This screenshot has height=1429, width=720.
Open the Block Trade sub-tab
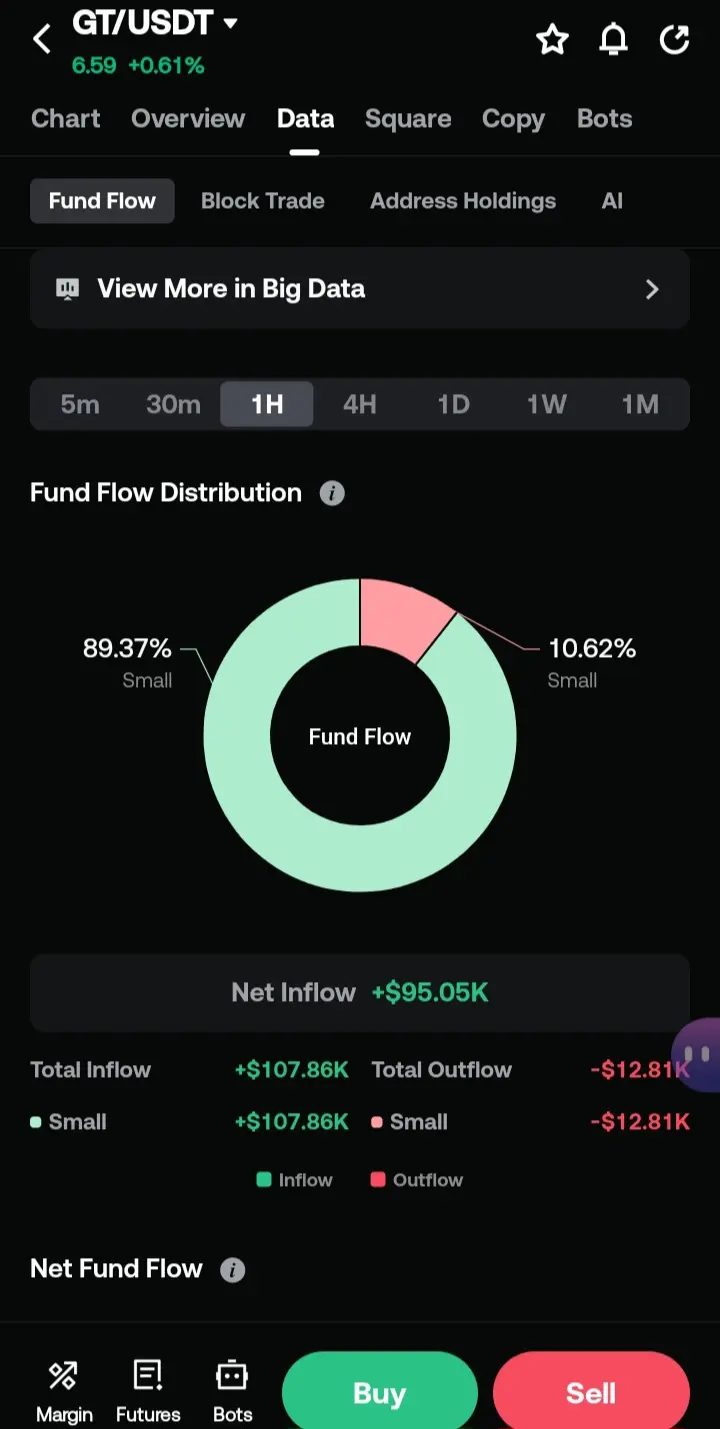coord(262,201)
